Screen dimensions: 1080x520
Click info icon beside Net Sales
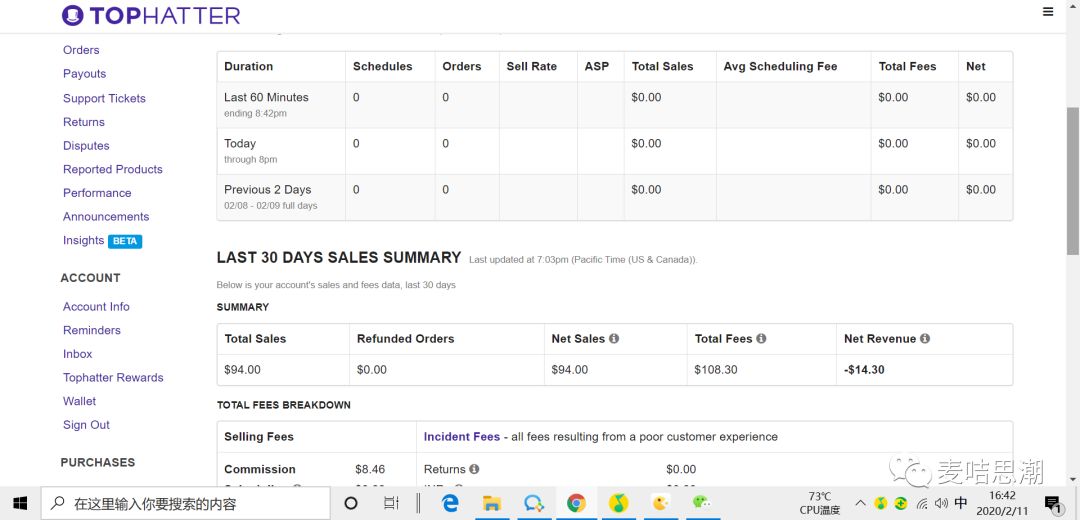(x=614, y=339)
